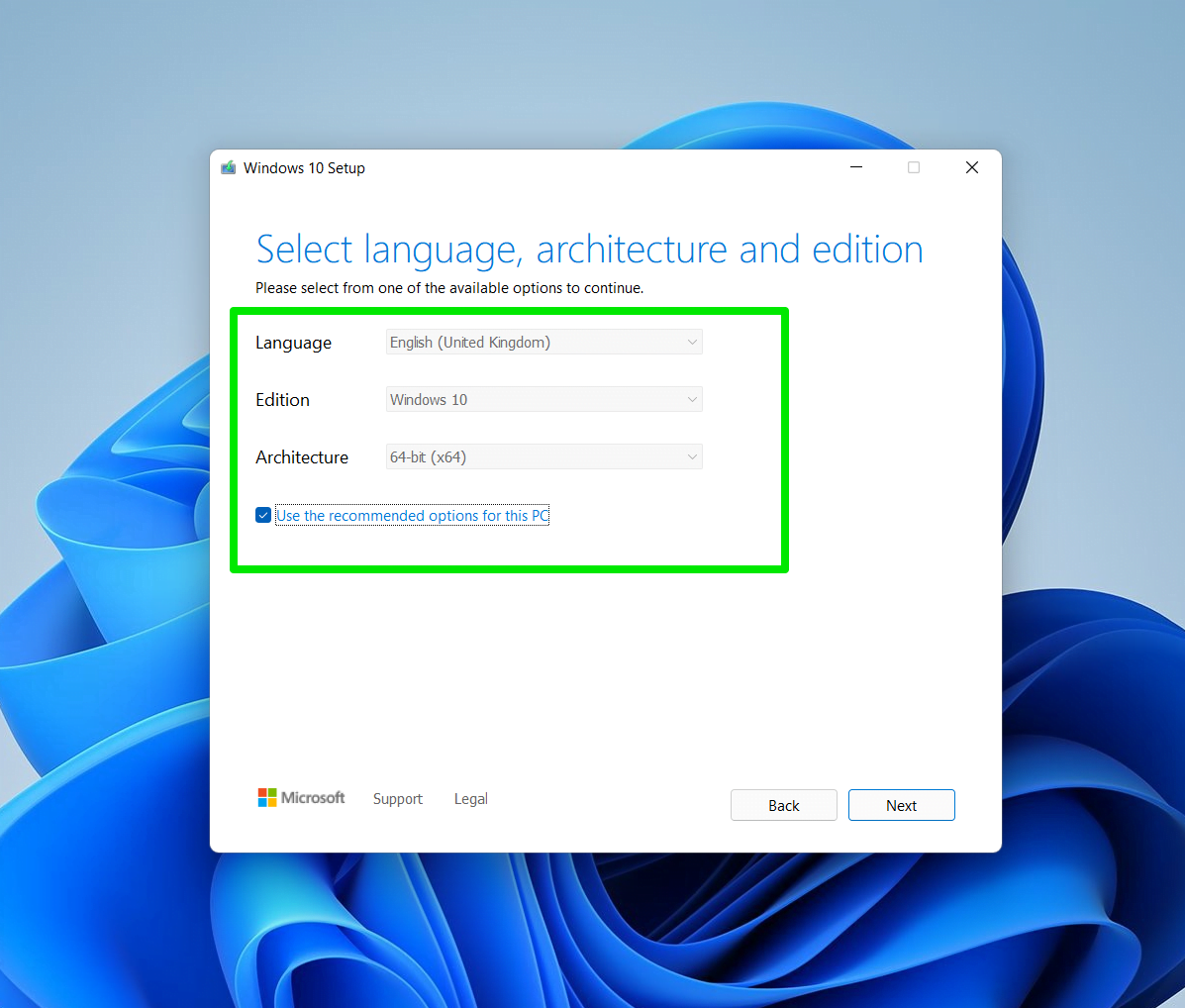Screen dimensions: 1185x1008
Task: Open the Support link
Action: click(398, 798)
